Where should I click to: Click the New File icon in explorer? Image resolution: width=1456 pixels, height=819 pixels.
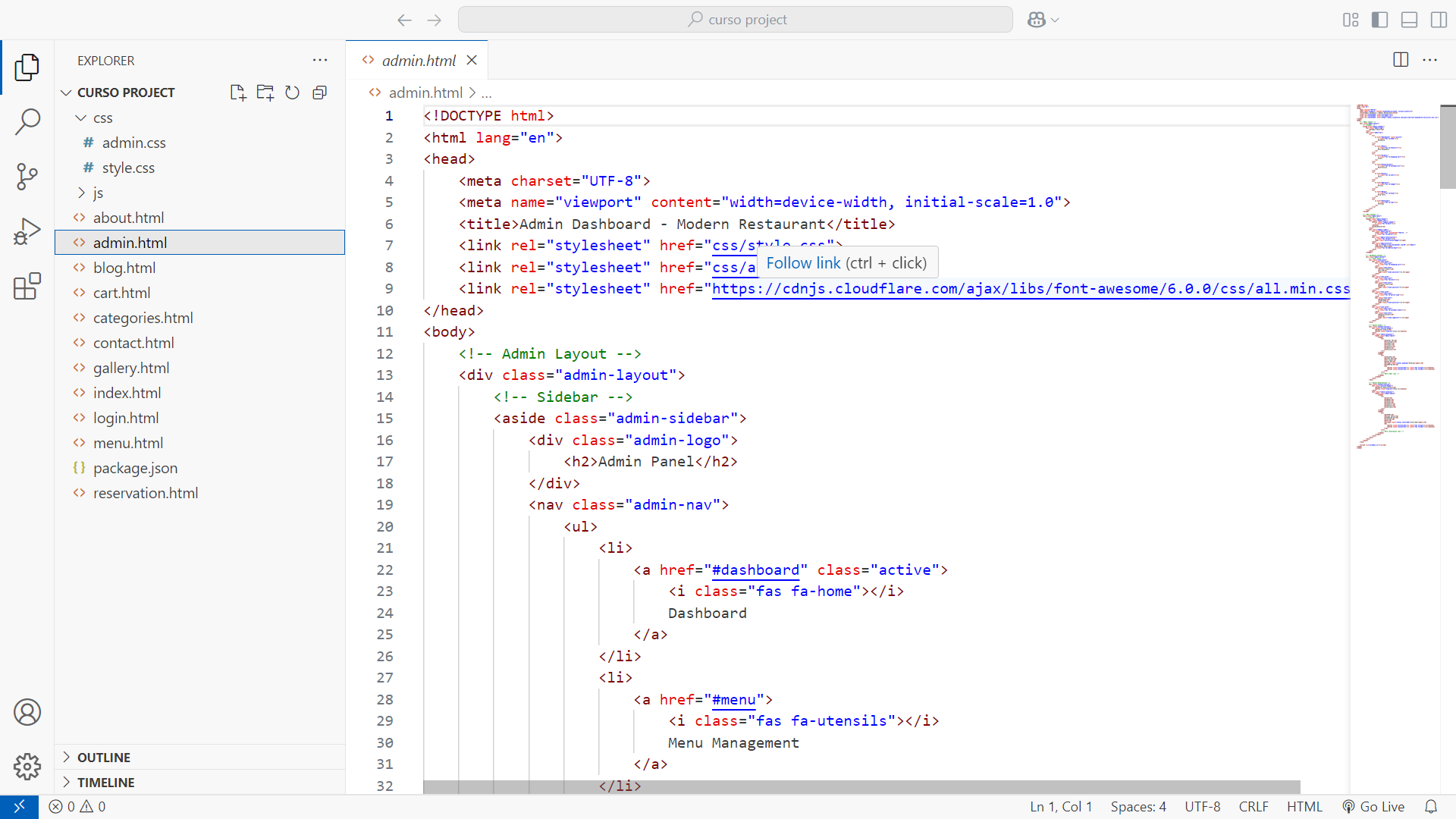pyautogui.click(x=238, y=93)
